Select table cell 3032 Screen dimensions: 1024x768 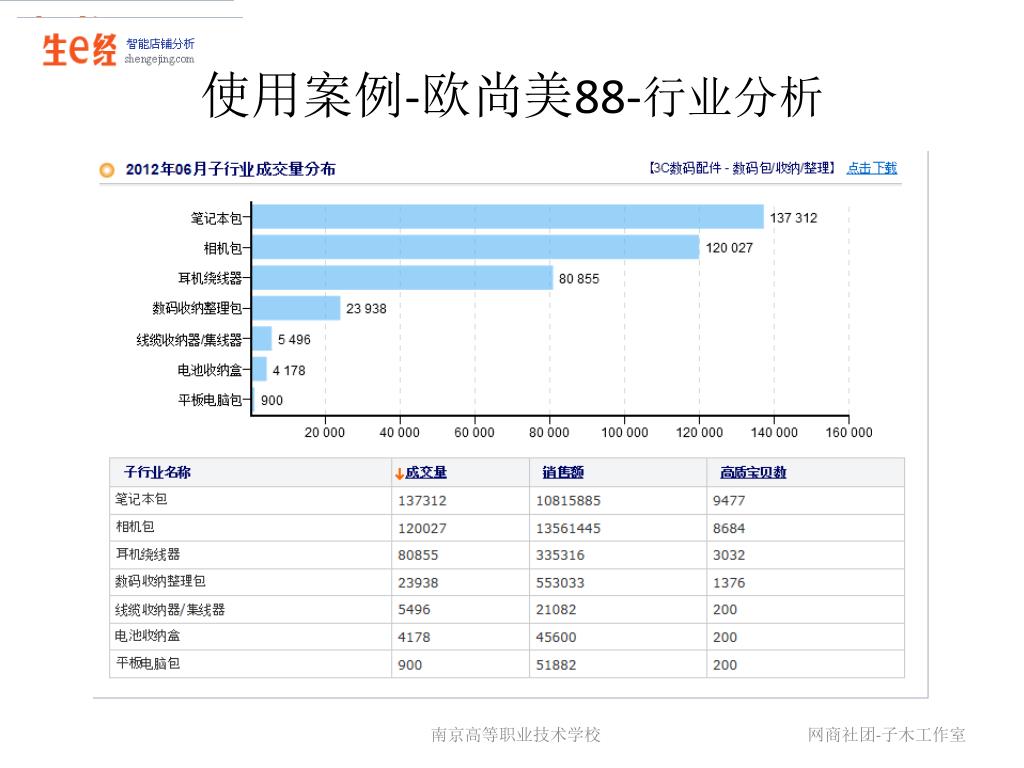[x=729, y=555]
